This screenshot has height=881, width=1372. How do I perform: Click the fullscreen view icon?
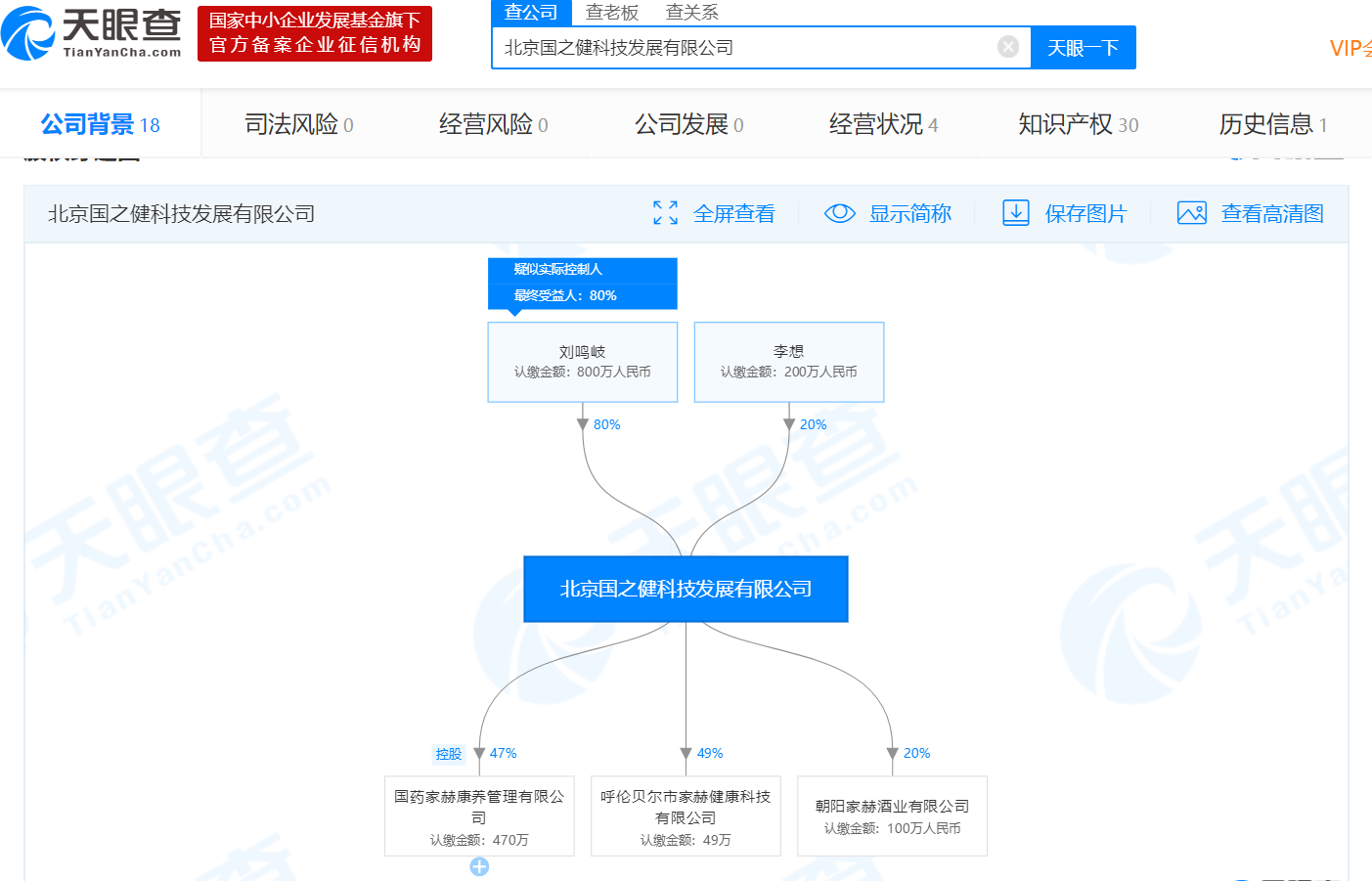(665, 213)
